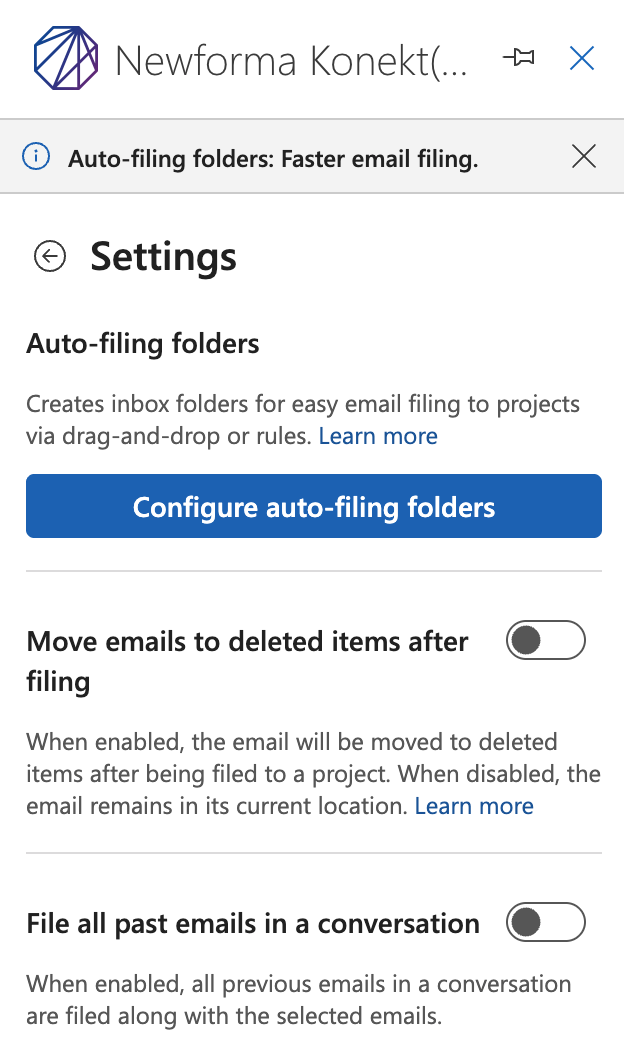Click the Faster email filing banner text
This screenshot has height=1044, width=624.
click(273, 158)
